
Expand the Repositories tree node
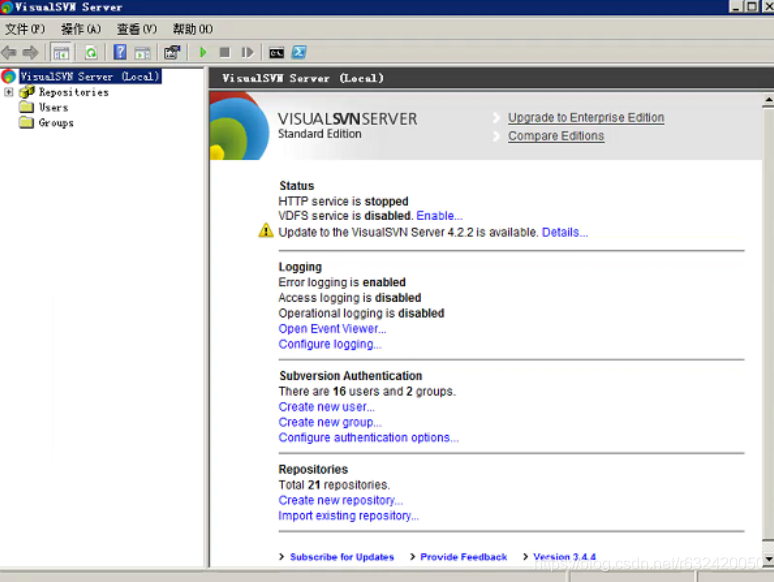click(x=8, y=92)
